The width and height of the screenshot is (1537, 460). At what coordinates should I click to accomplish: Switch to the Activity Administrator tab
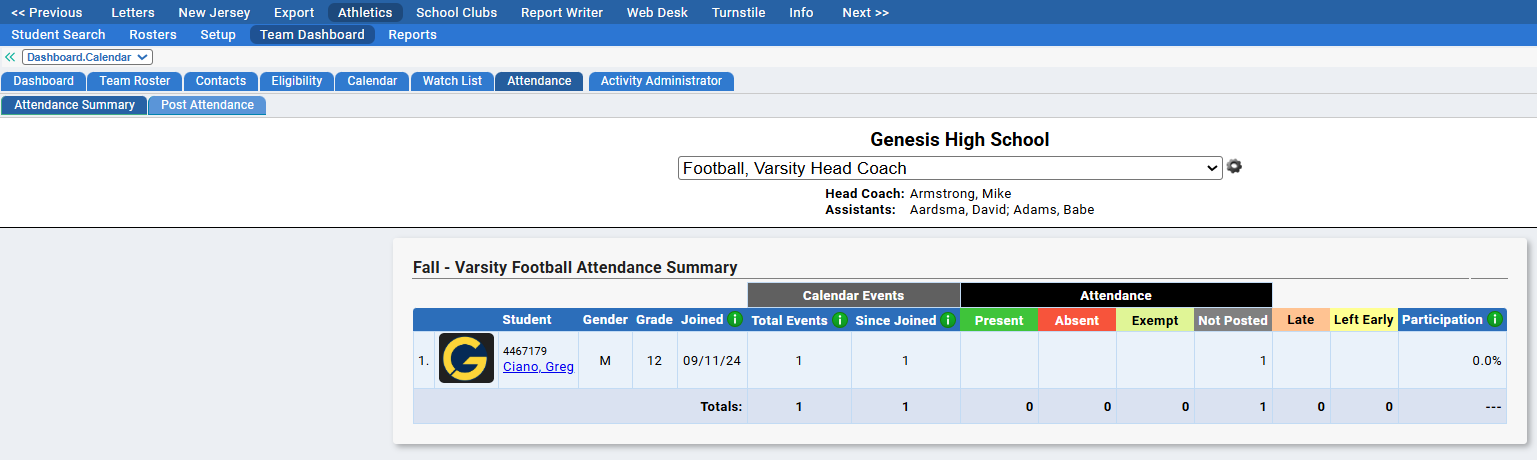pos(661,81)
